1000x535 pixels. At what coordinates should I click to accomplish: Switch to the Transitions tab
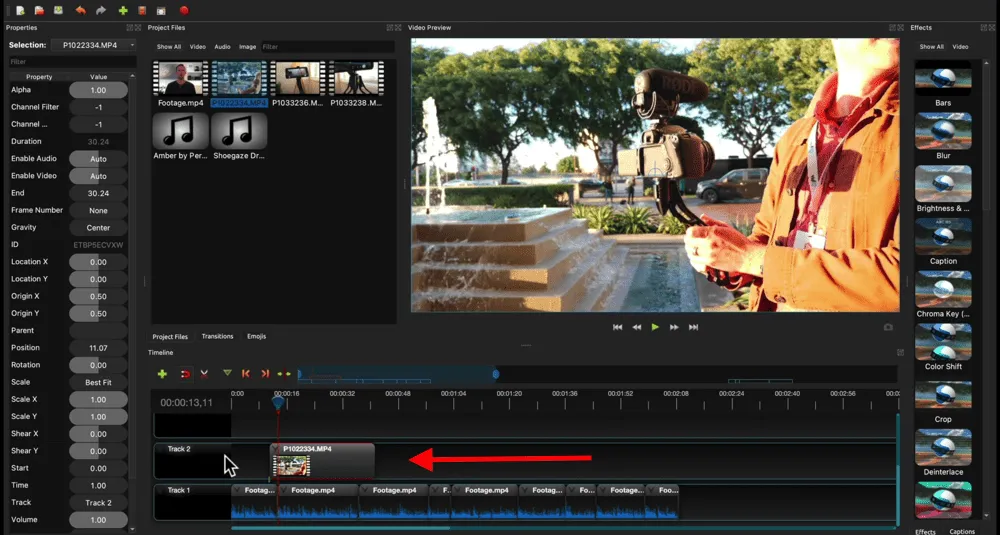click(217, 337)
